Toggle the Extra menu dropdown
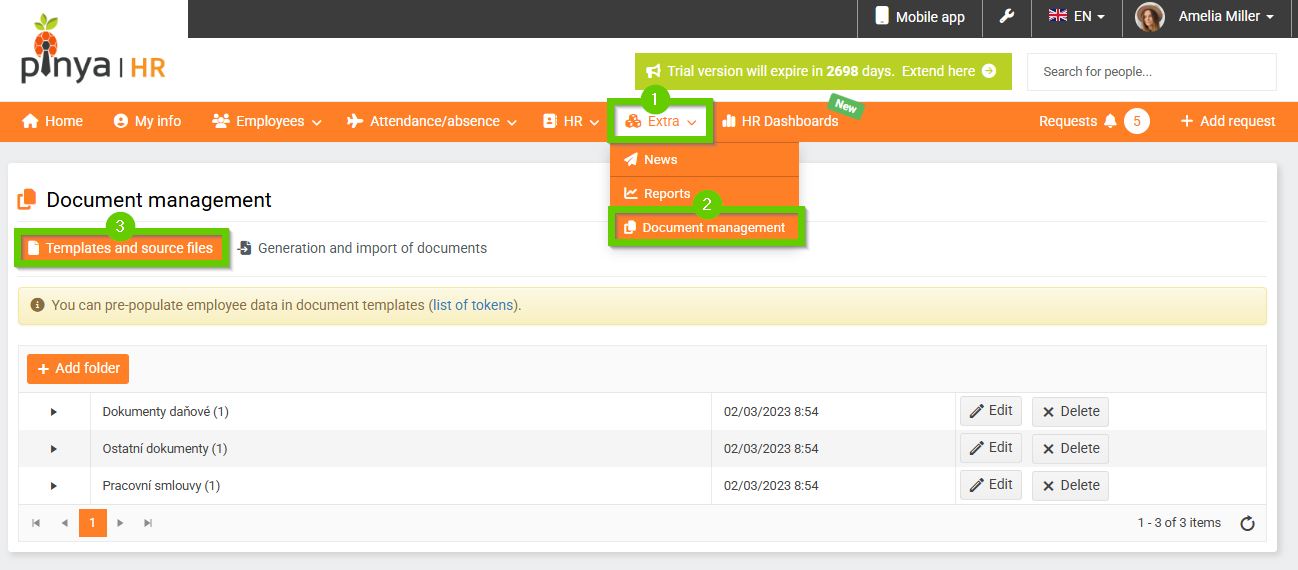The image size is (1298, 570). [x=661, y=121]
